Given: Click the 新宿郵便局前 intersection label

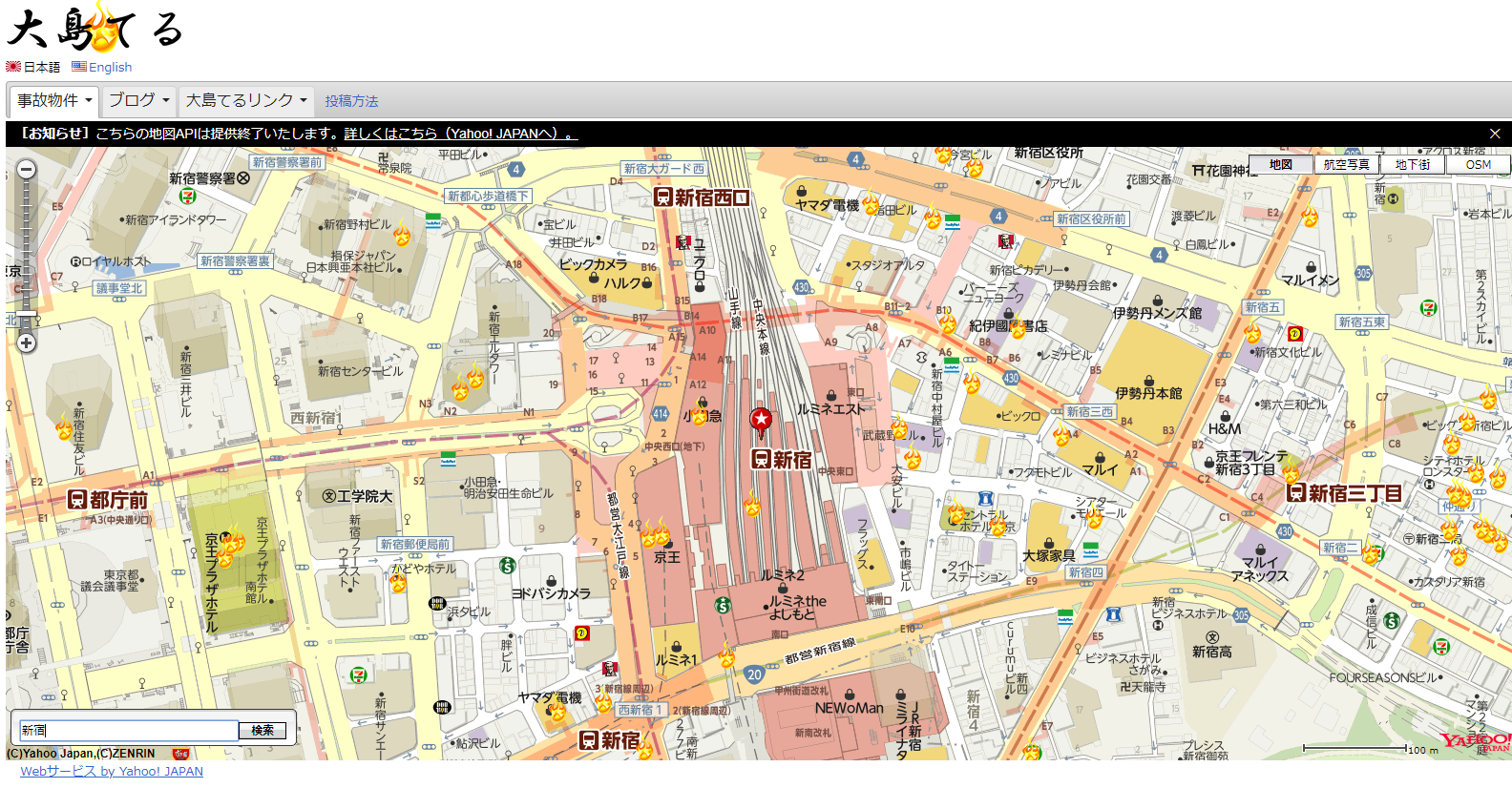Looking at the screenshot, I should point(414,545).
